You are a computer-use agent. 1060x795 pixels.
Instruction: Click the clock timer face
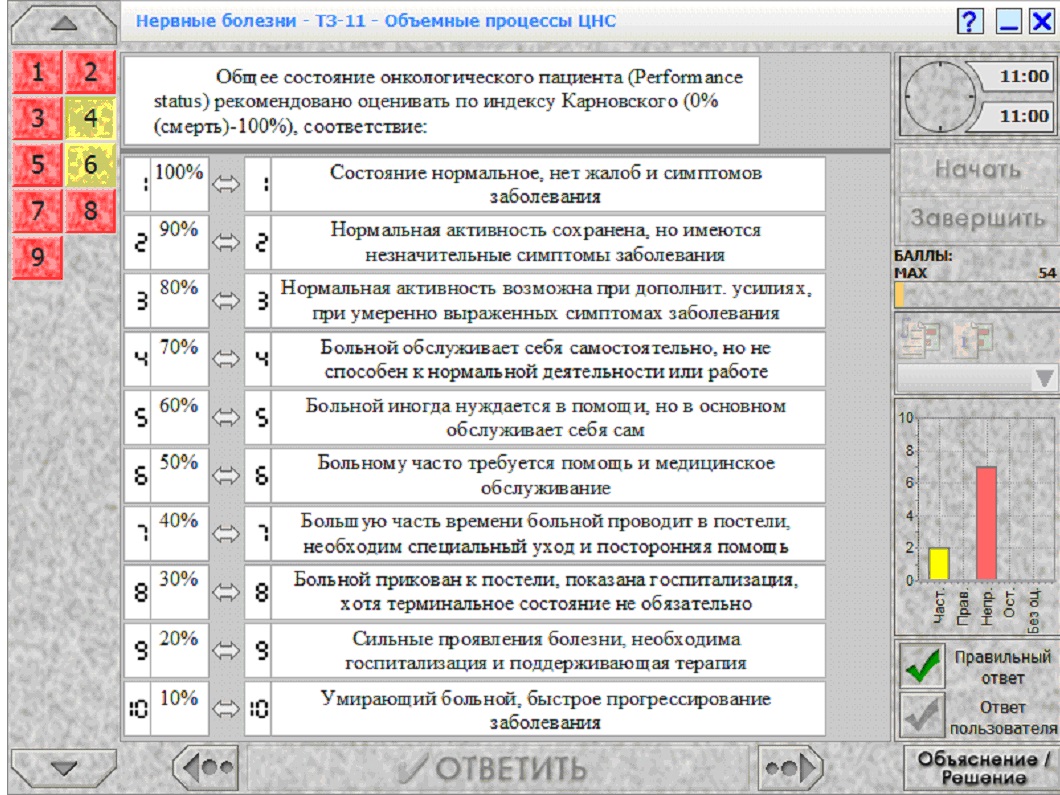pyautogui.click(x=940, y=97)
